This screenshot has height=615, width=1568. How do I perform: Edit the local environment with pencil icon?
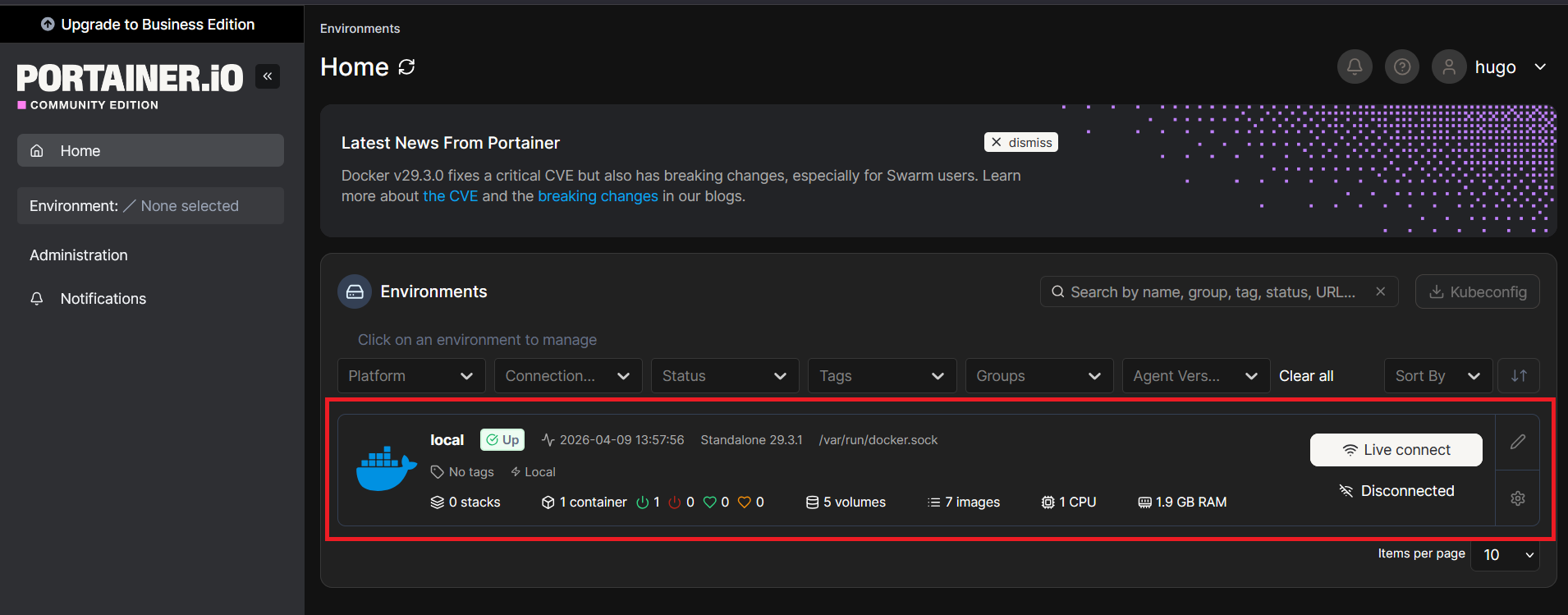click(1518, 442)
